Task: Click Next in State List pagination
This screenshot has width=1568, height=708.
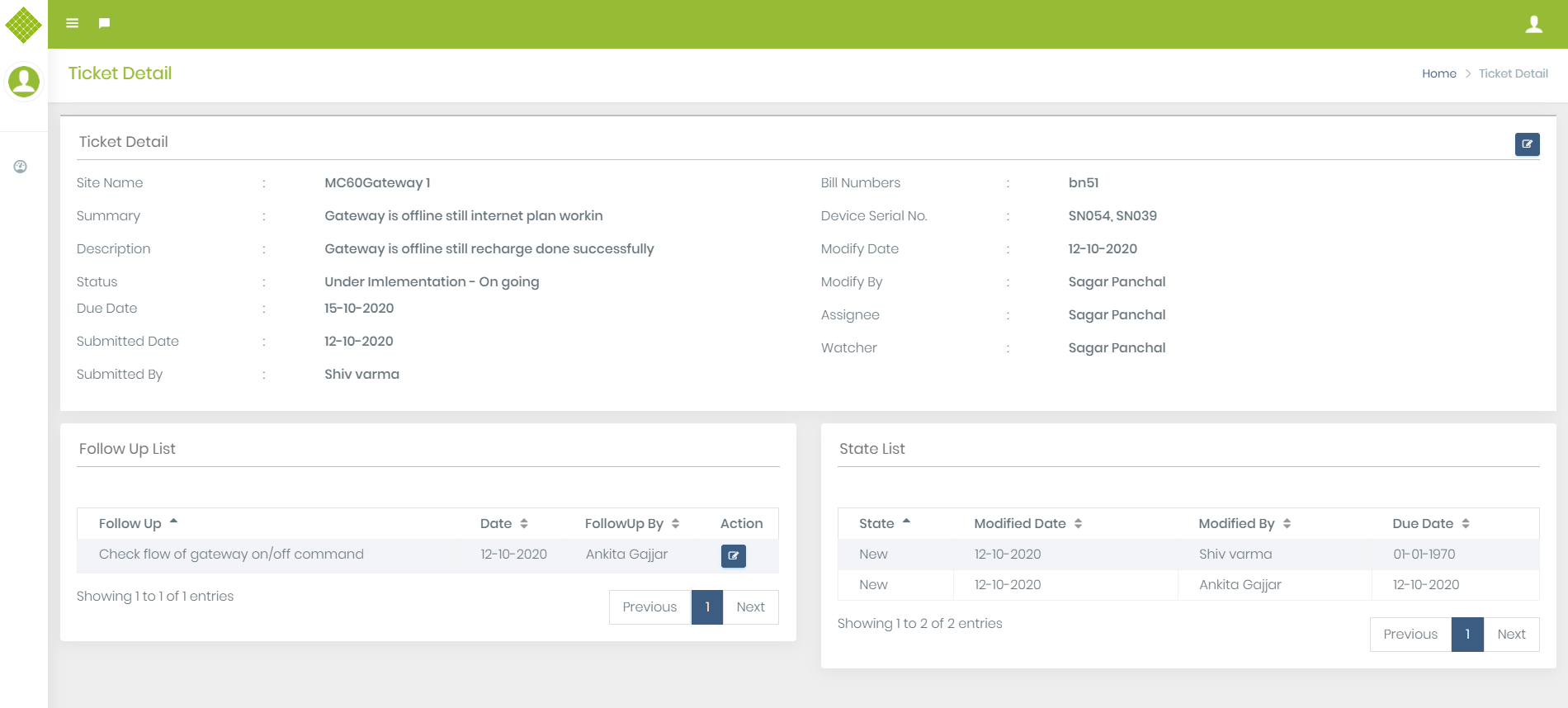Action: click(1511, 635)
